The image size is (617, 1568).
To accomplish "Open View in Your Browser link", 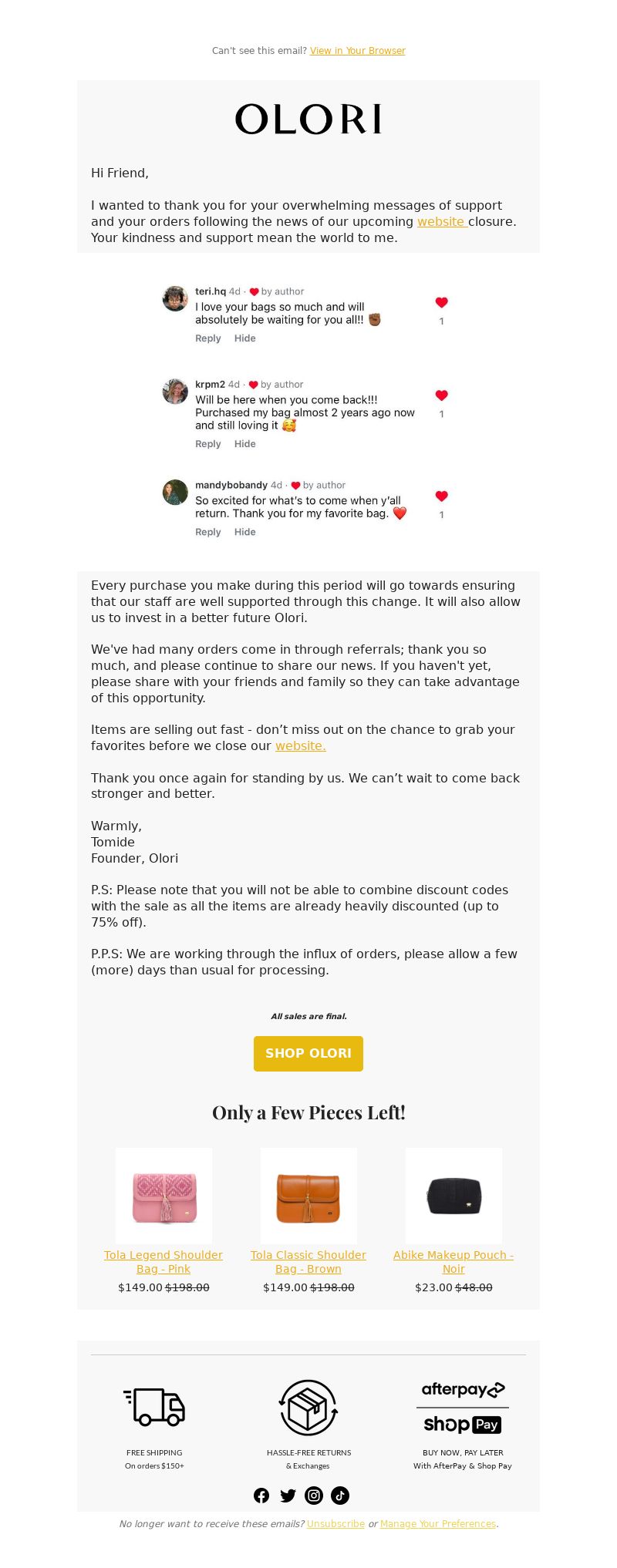I will (x=357, y=51).
